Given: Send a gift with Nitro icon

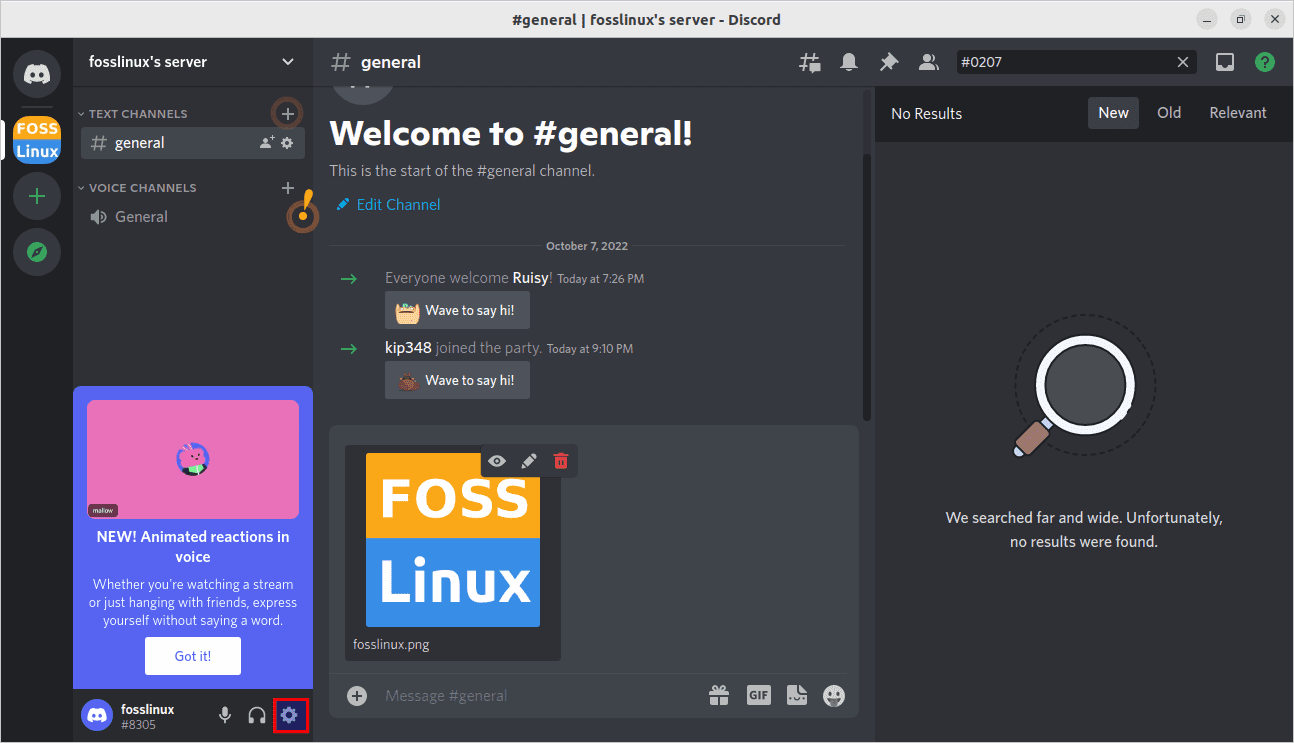Looking at the screenshot, I should click(719, 695).
